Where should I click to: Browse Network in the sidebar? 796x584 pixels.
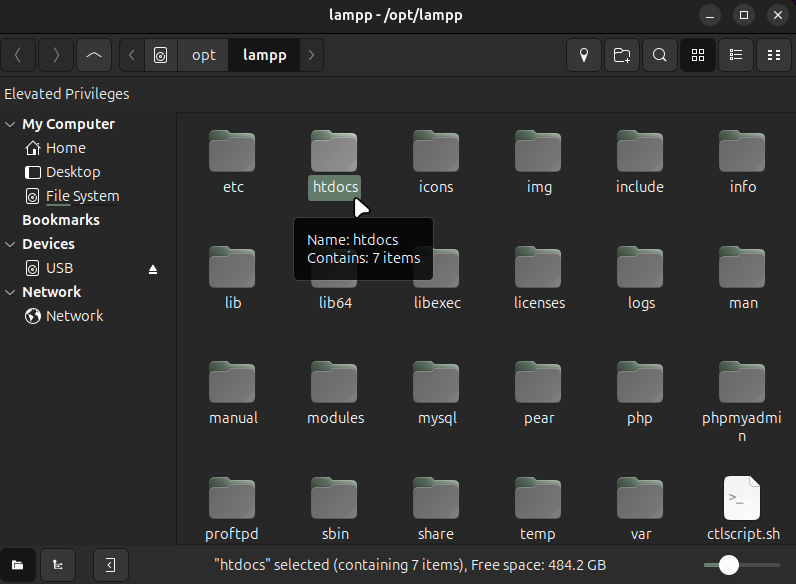coord(64,316)
